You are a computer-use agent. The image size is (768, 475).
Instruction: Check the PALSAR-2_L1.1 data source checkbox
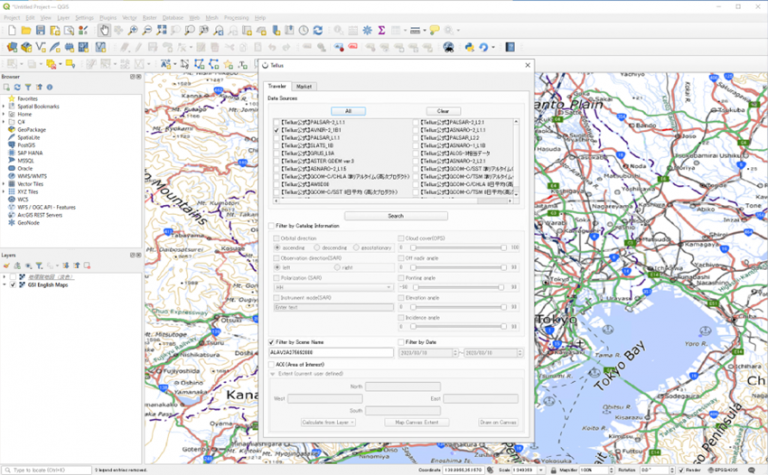click(x=277, y=122)
